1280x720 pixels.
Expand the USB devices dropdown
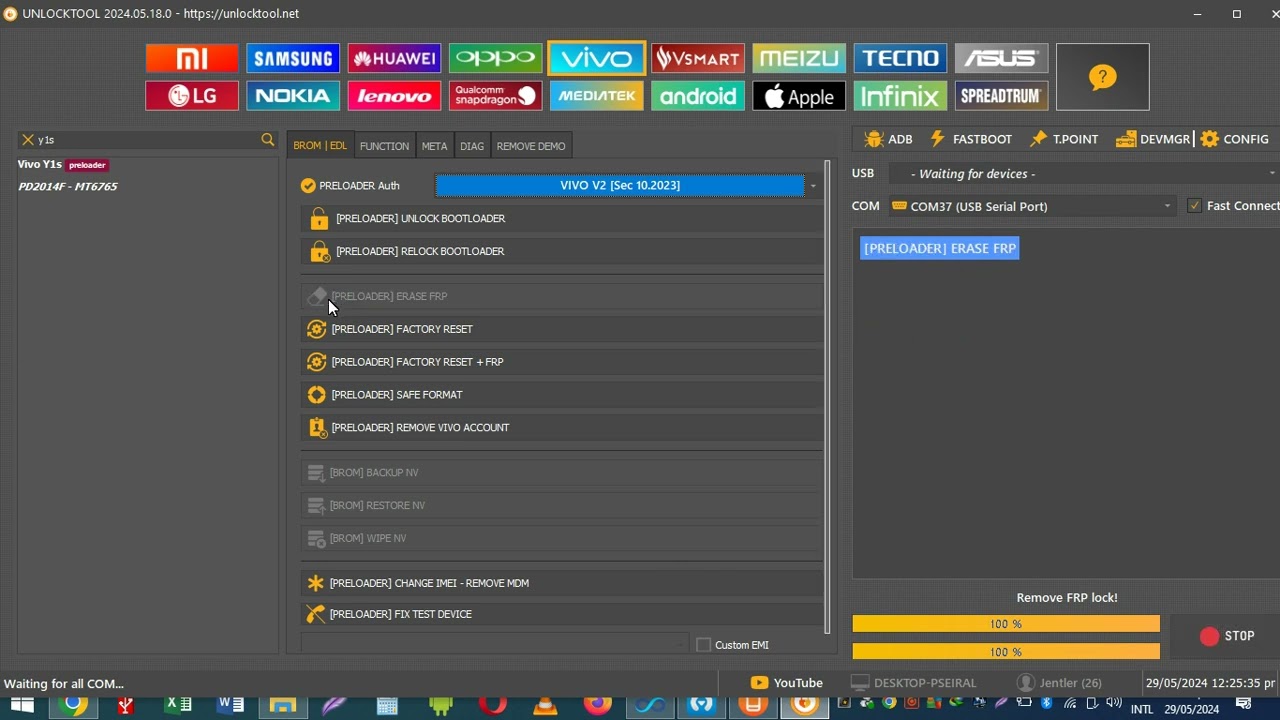(1270, 174)
